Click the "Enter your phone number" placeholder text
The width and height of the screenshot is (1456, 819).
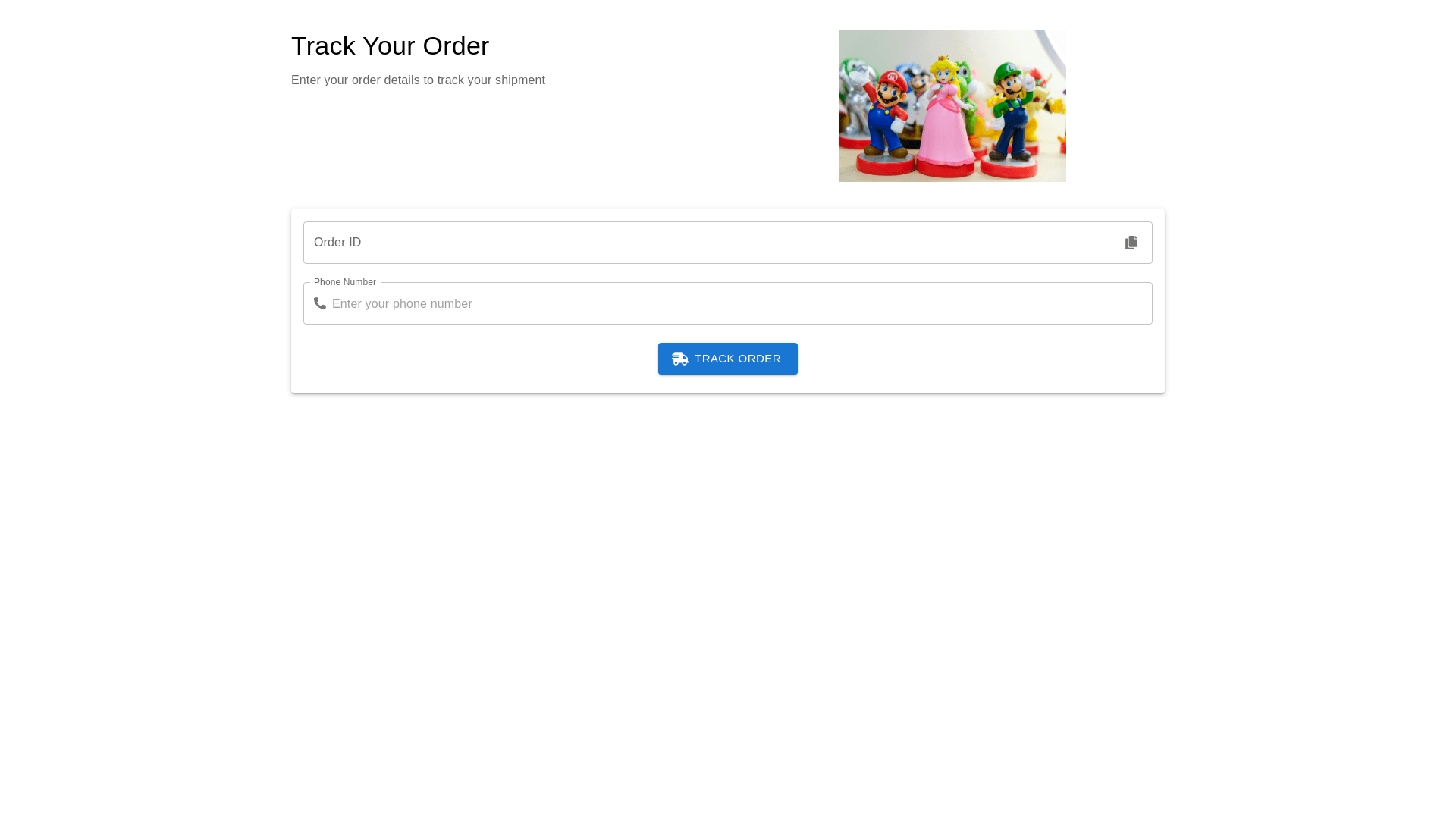402,304
